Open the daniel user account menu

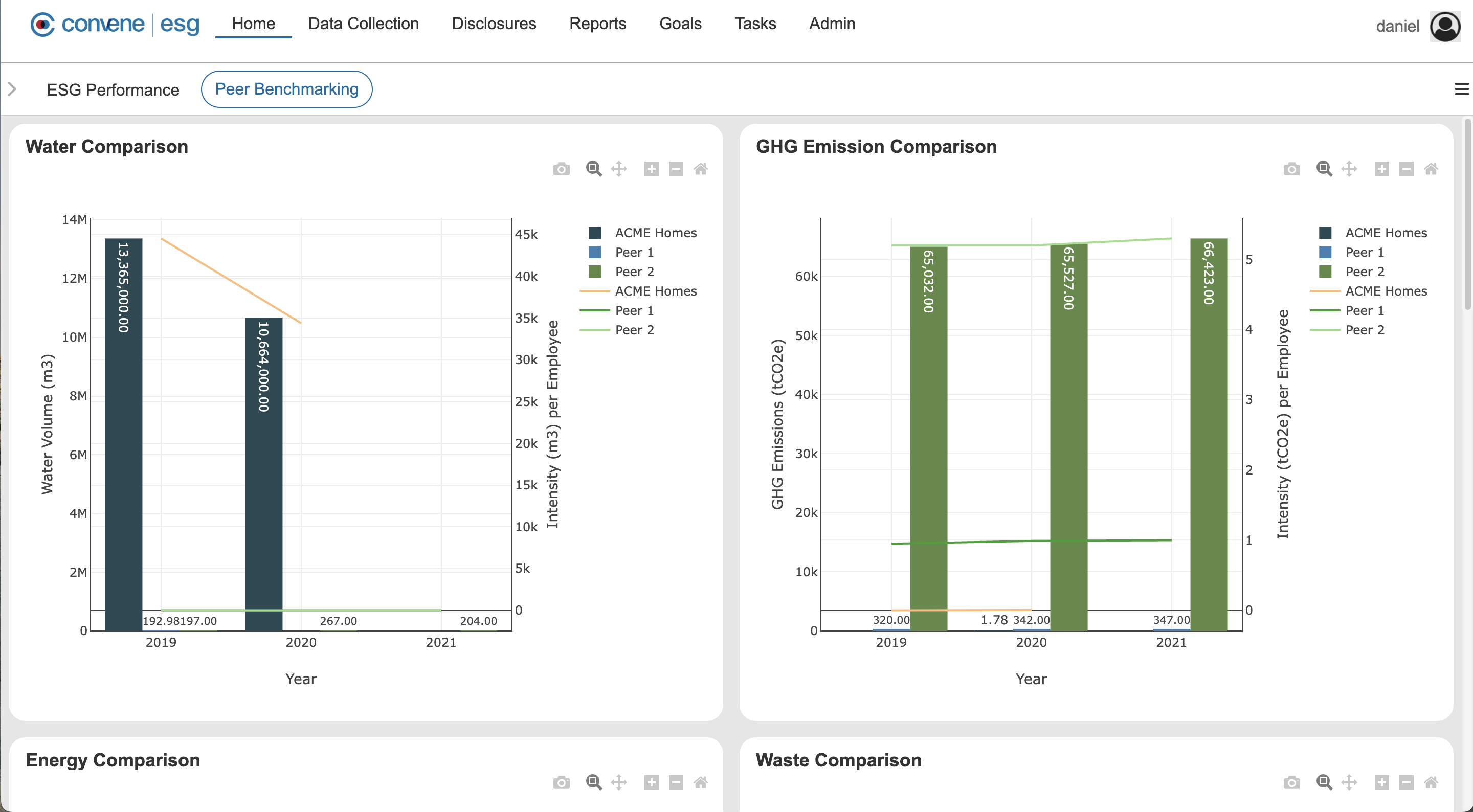[x=1397, y=26]
